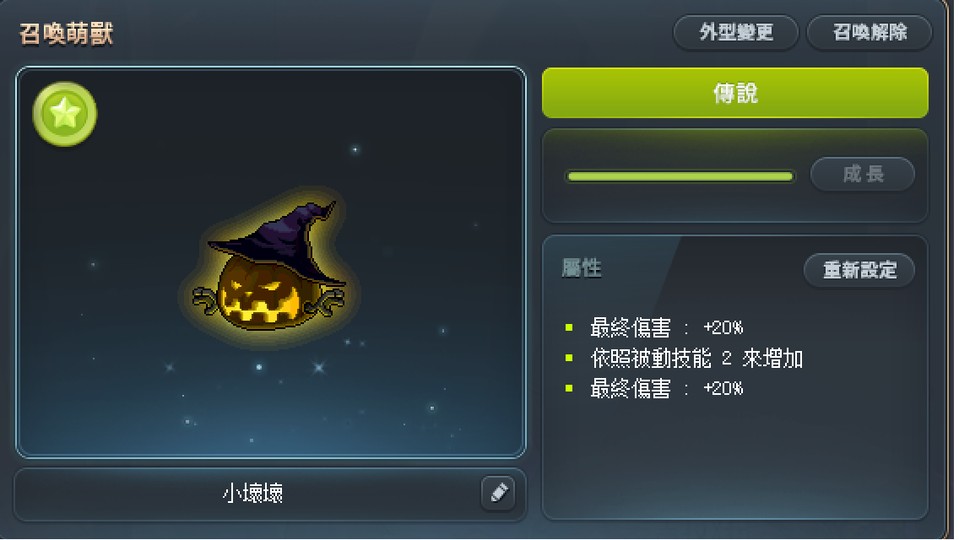Viewport: 959px width, 540px height.
Task: Click green bullet beside first 最終傷害 line
Action: 569,328
